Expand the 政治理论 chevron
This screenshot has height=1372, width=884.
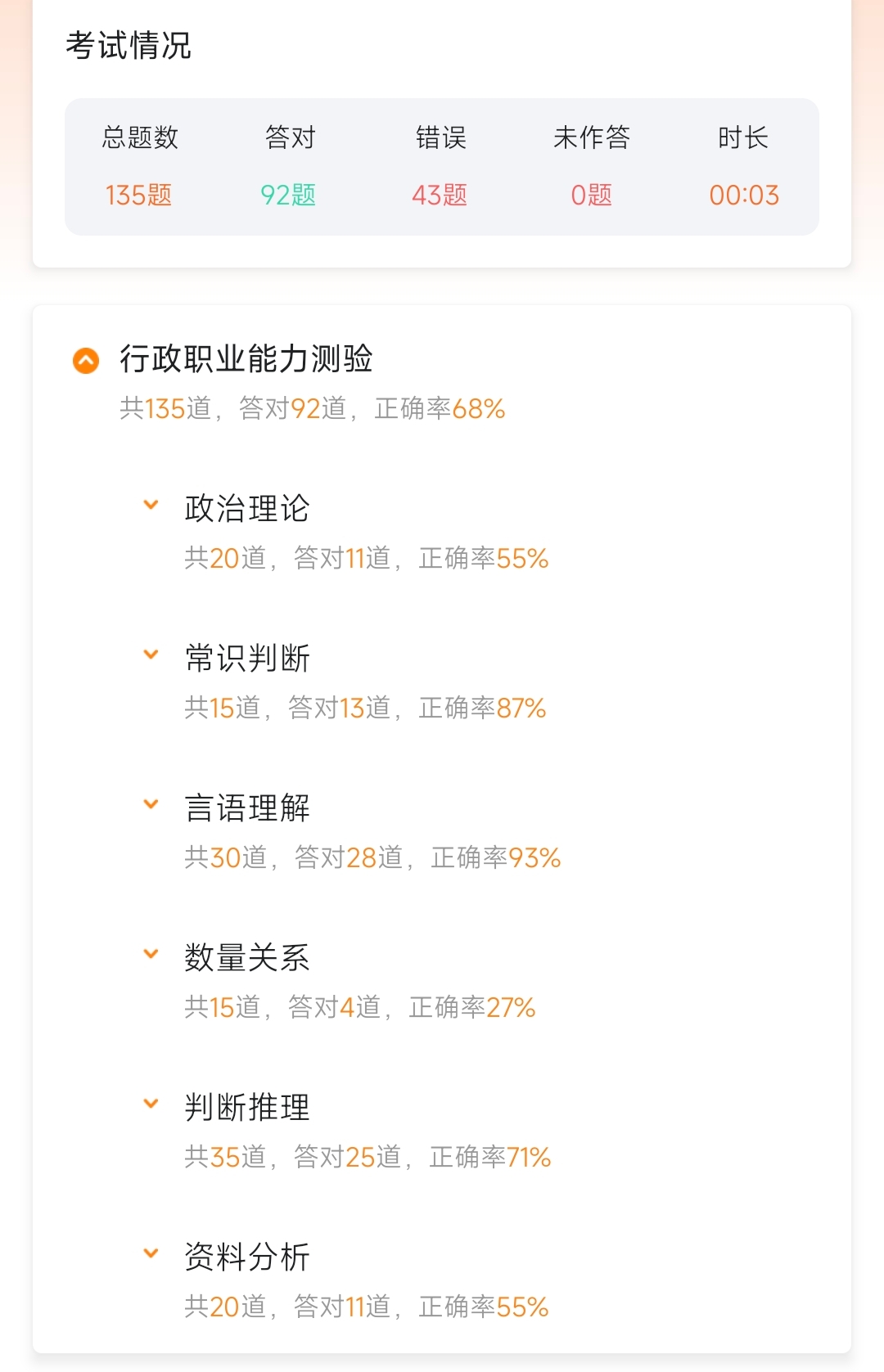pos(151,505)
